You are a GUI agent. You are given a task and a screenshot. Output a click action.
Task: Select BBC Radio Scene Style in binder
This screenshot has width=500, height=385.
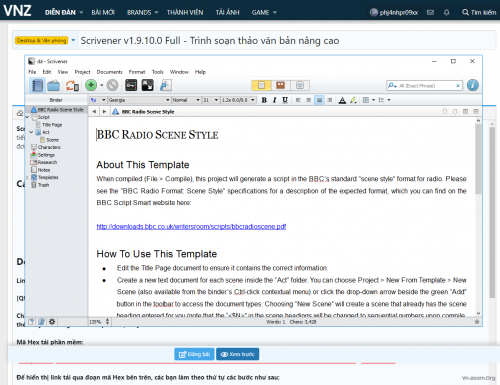click(57, 109)
